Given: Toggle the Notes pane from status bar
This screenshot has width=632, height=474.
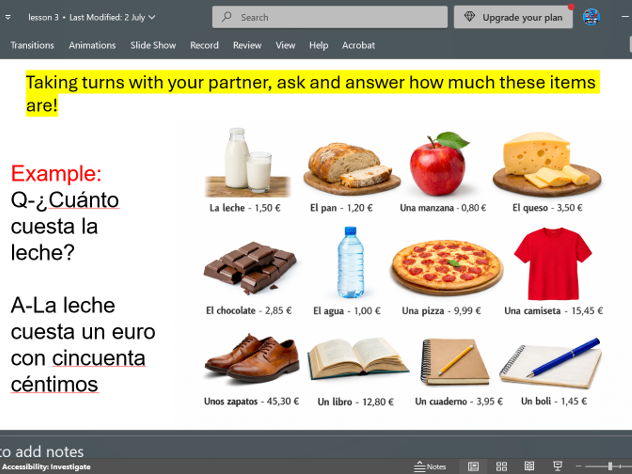Looking at the screenshot, I should click(x=430, y=467).
